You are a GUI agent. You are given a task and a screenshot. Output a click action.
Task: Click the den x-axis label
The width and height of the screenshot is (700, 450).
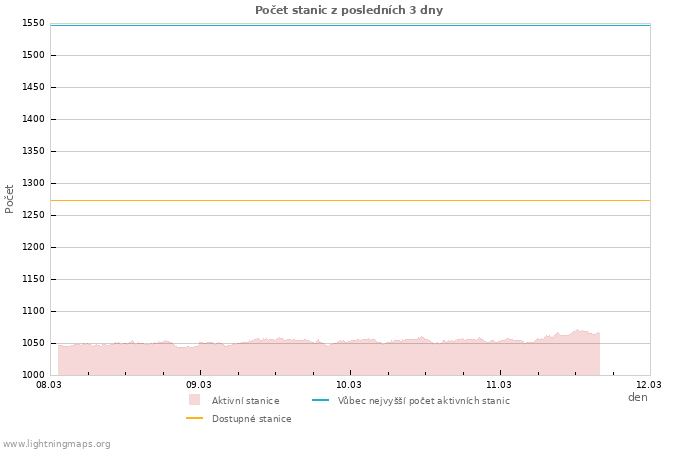(x=637, y=397)
